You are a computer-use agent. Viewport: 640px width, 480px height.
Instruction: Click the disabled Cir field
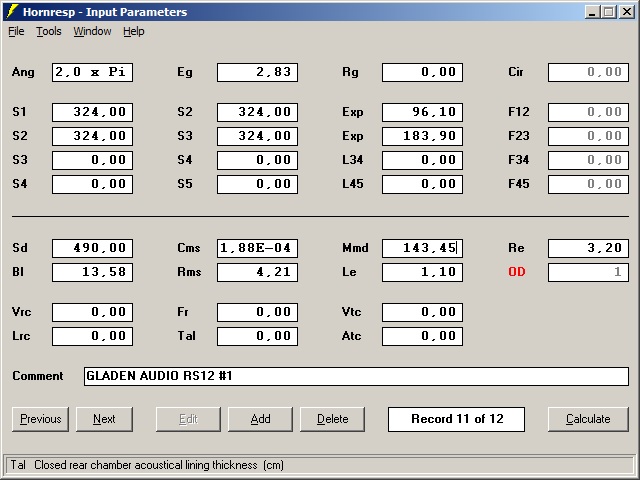coord(588,72)
